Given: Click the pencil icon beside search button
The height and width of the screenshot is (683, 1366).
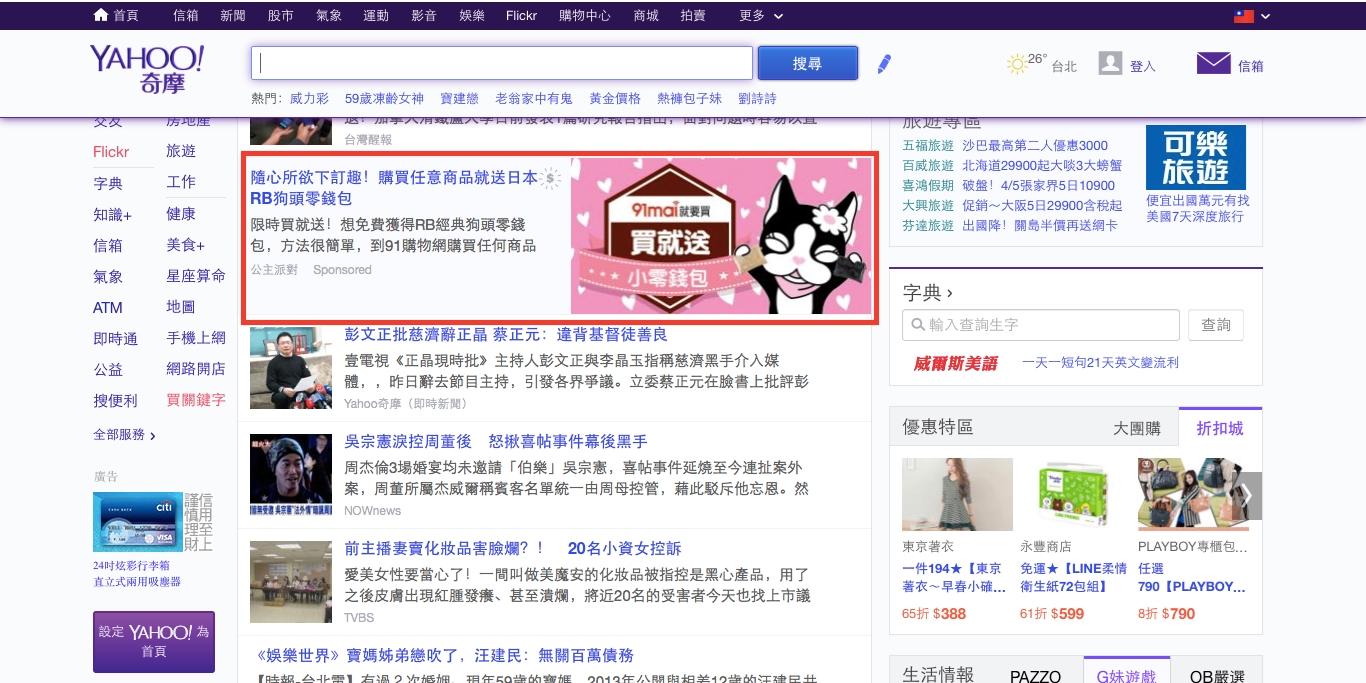Looking at the screenshot, I should [x=883, y=64].
